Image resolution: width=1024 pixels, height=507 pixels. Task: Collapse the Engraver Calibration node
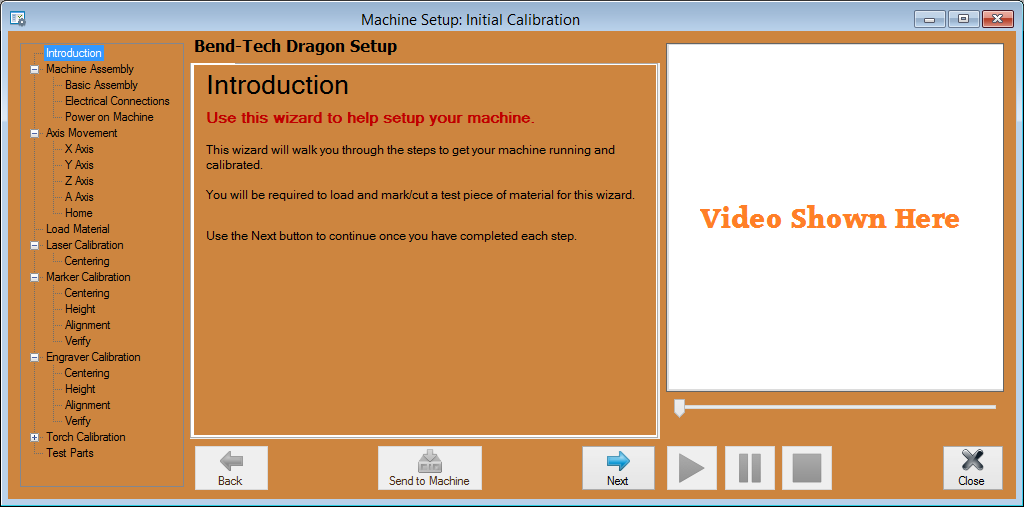(x=34, y=357)
